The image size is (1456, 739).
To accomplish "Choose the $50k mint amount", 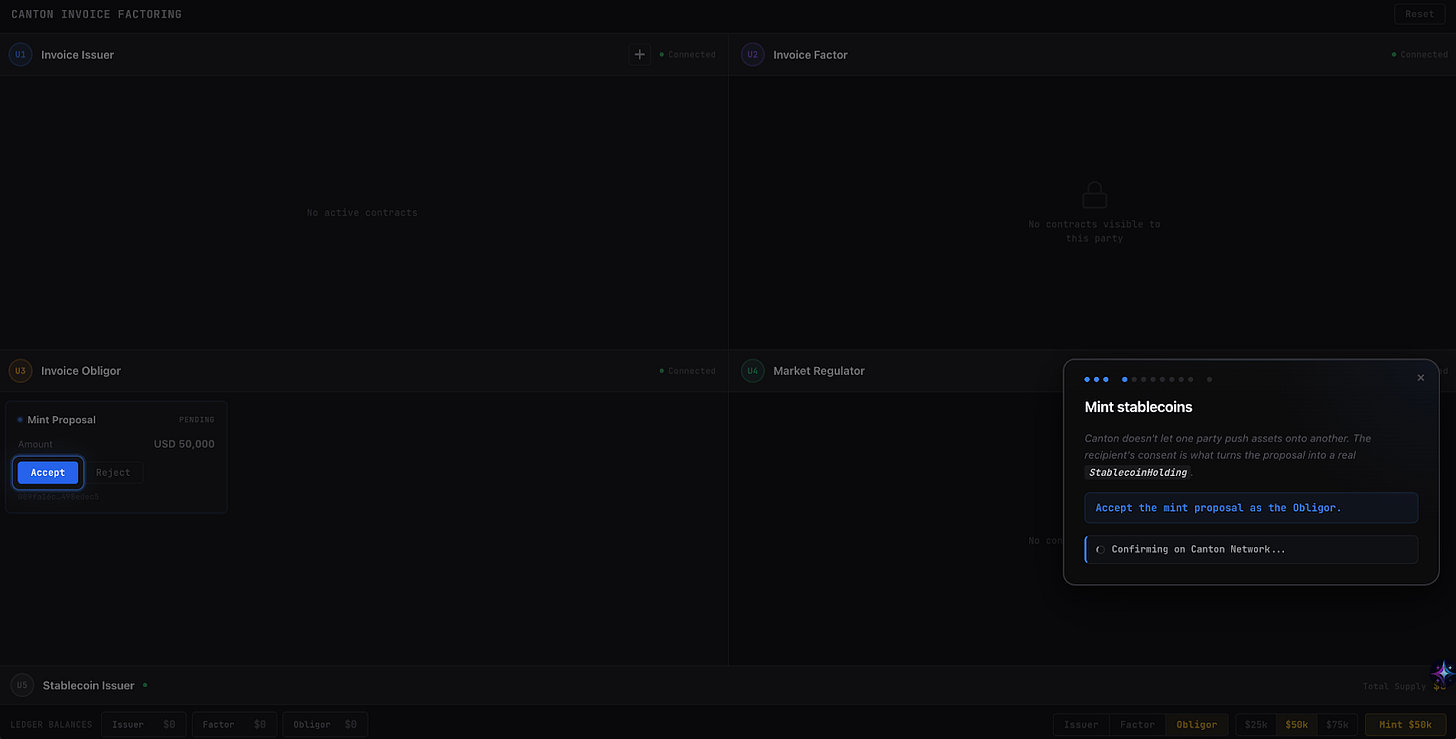I will point(1297,724).
